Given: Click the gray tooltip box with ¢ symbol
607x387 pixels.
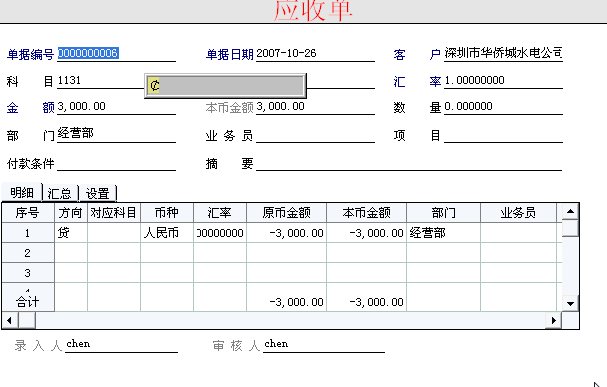Looking at the screenshot, I should click(x=225, y=86).
